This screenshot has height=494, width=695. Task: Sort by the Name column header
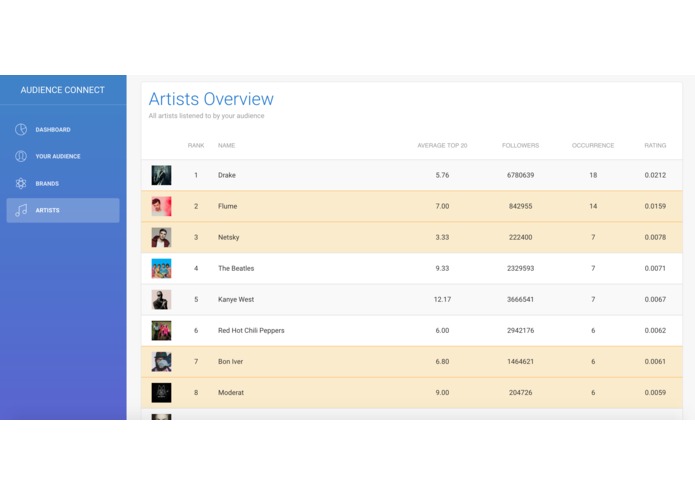tap(226, 145)
